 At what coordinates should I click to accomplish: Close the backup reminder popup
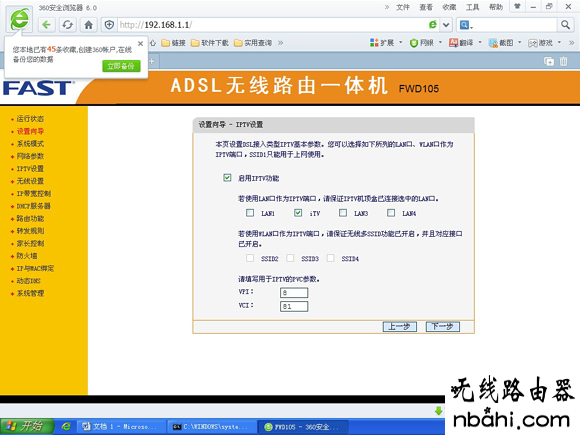point(140,44)
